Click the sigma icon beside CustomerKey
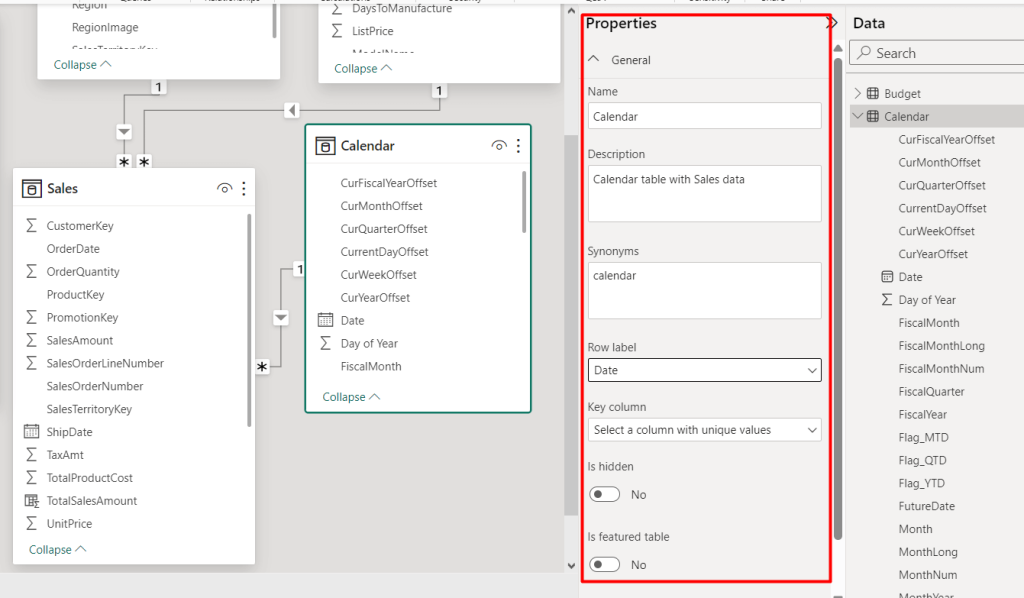 [x=31, y=225]
